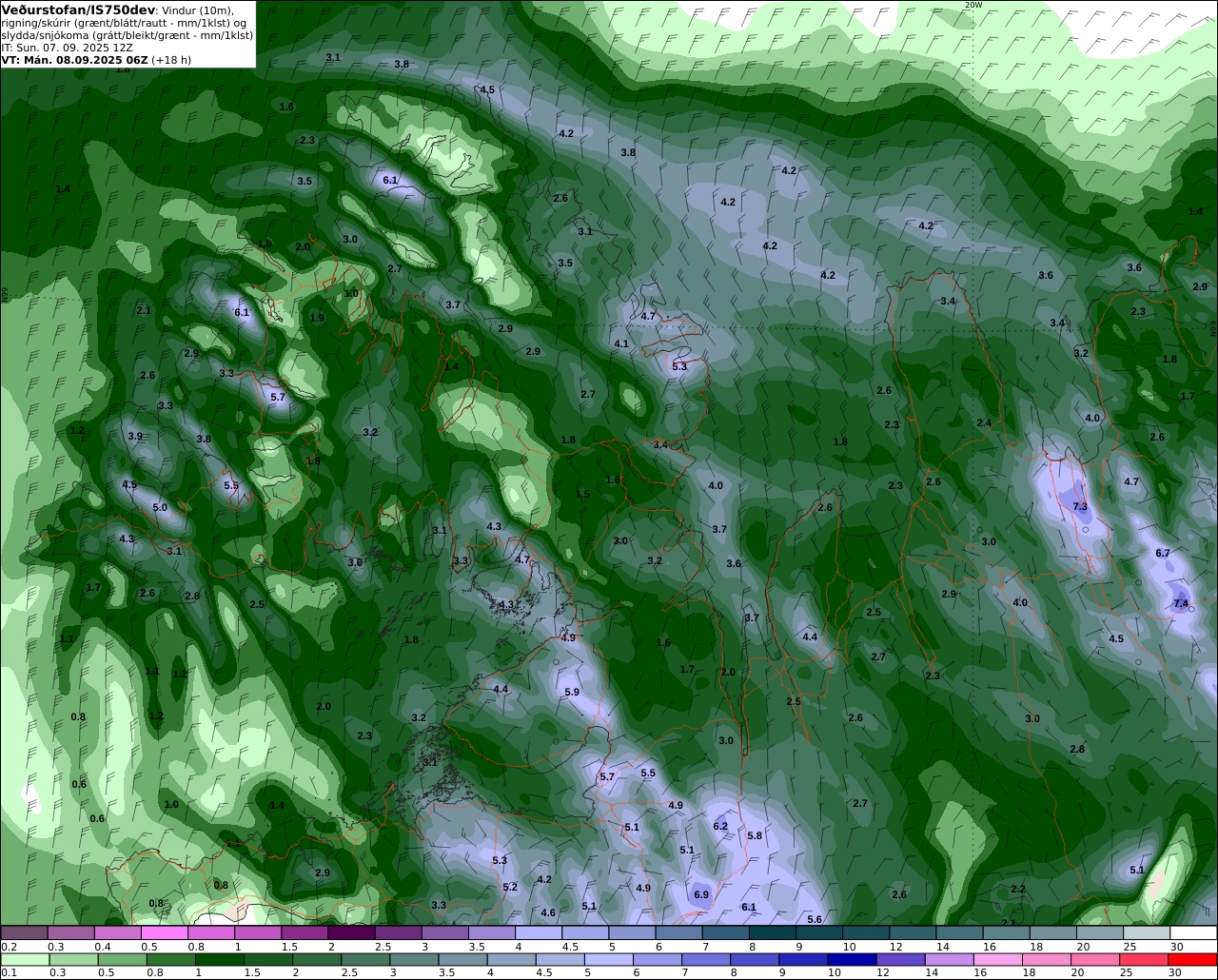Click the dull purple 0.2–0.3 swatch, top legend row
1218x980 pixels.
click(x=25, y=932)
